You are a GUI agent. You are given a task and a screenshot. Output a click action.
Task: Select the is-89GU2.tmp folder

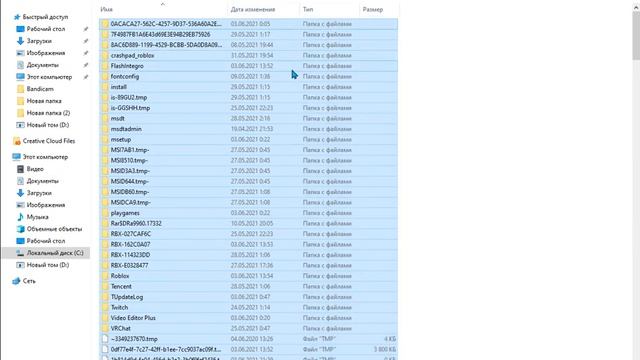(x=129, y=98)
